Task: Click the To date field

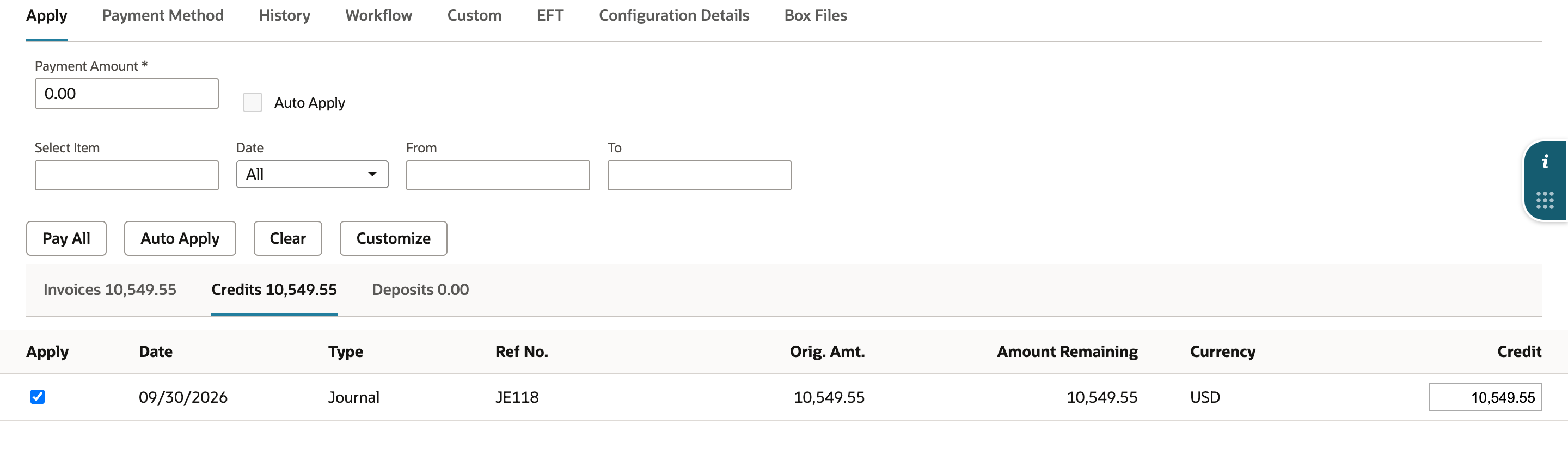Action: click(700, 175)
